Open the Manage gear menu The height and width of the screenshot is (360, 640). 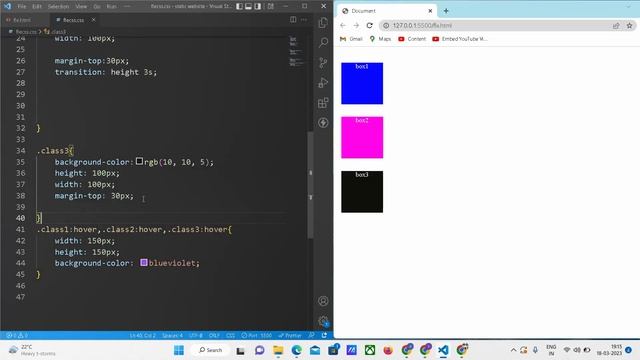[x=323, y=321]
